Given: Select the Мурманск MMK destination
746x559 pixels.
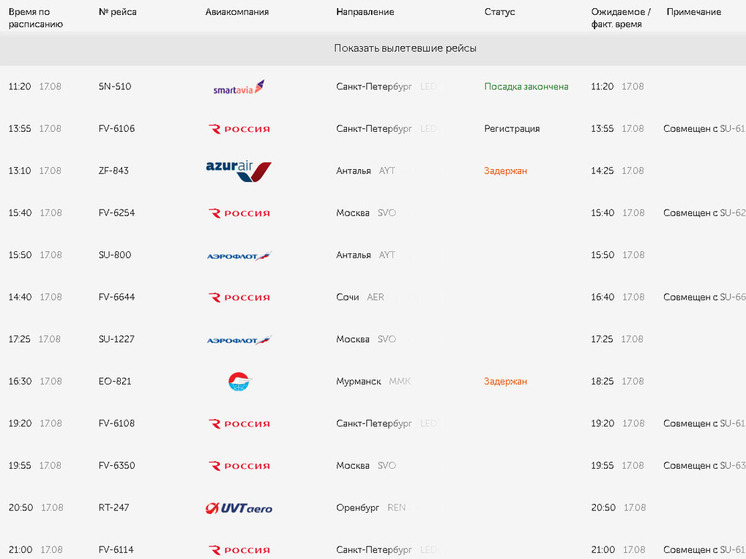Looking at the screenshot, I should (x=373, y=382).
